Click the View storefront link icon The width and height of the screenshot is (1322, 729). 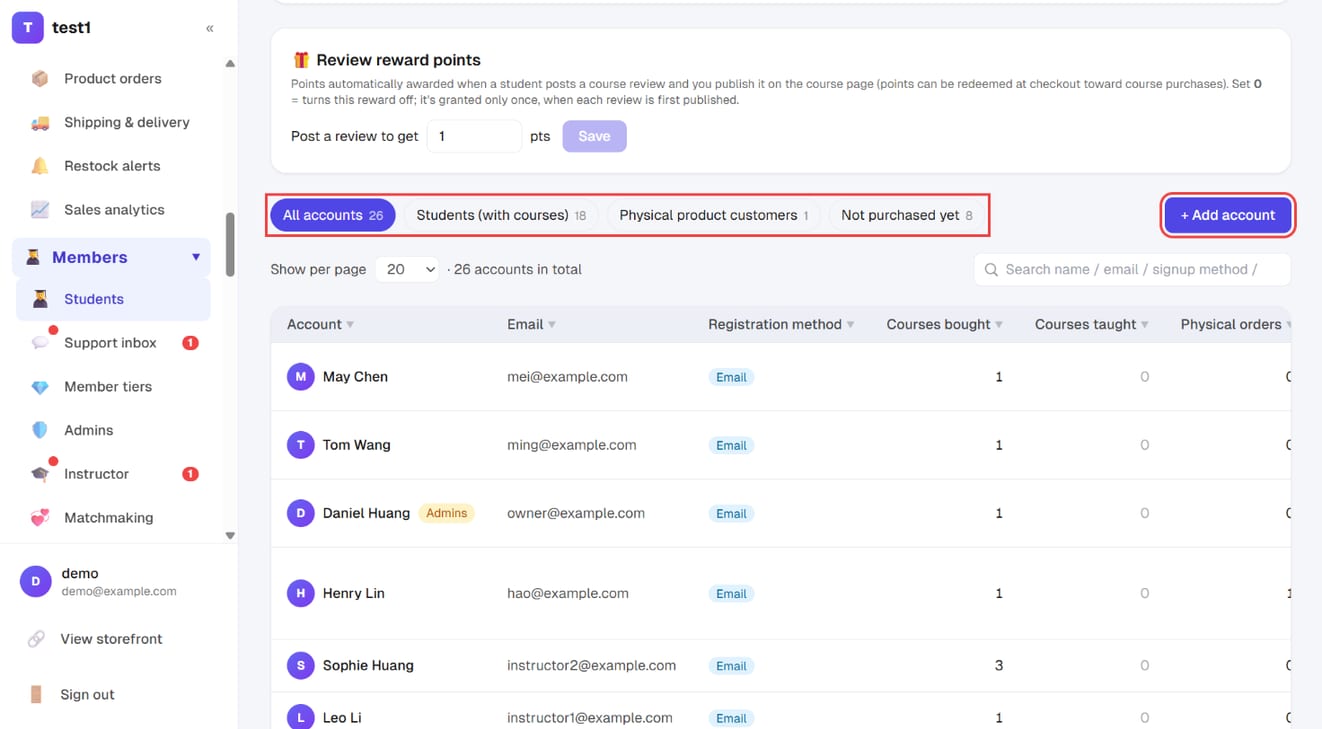[36, 639]
